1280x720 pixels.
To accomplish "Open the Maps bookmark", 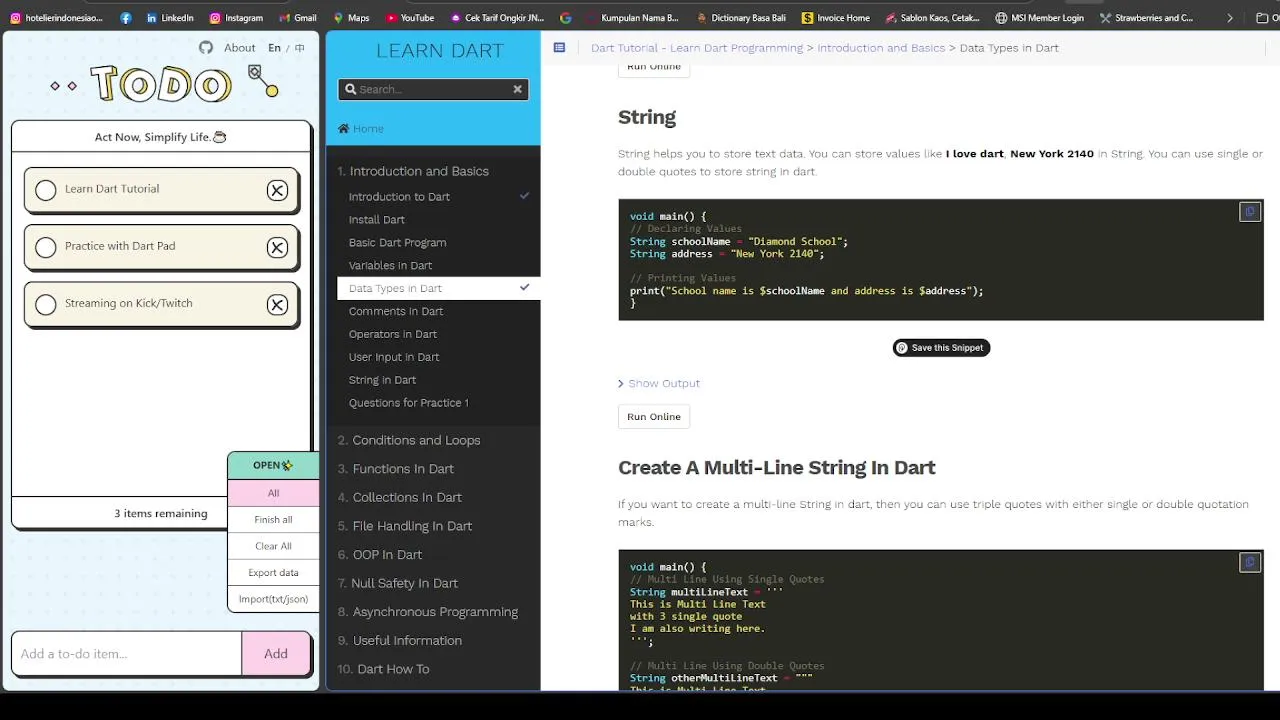I will point(351,18).
